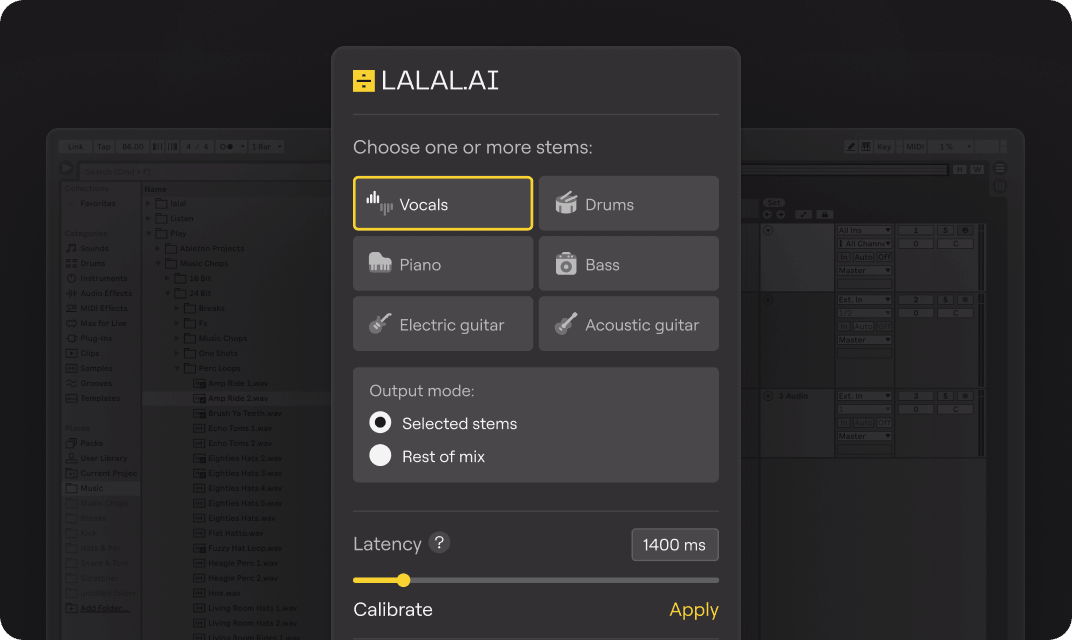Choose the Electric guitar stem
1072x640 pixels.
click(442, 324)
